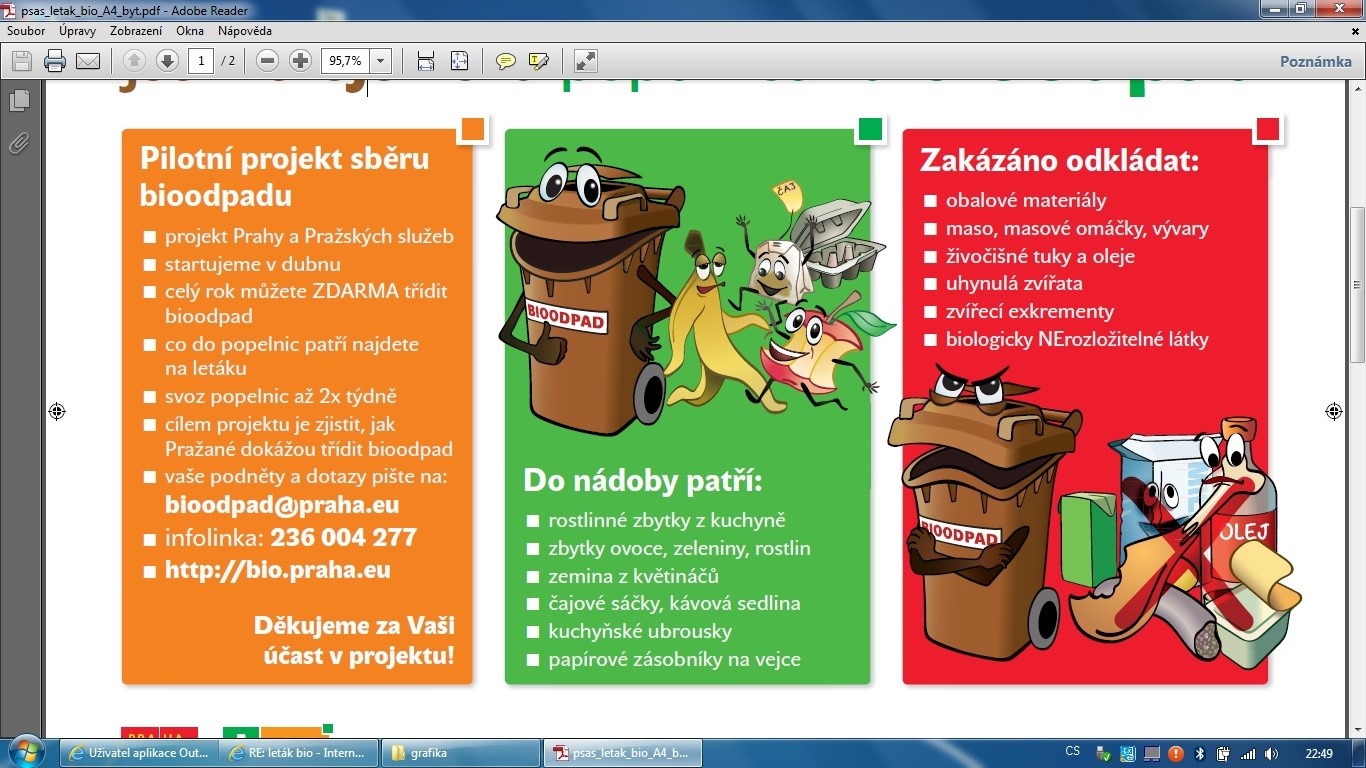
Task: Open the Windows Start button
Action: click(26, 752)
